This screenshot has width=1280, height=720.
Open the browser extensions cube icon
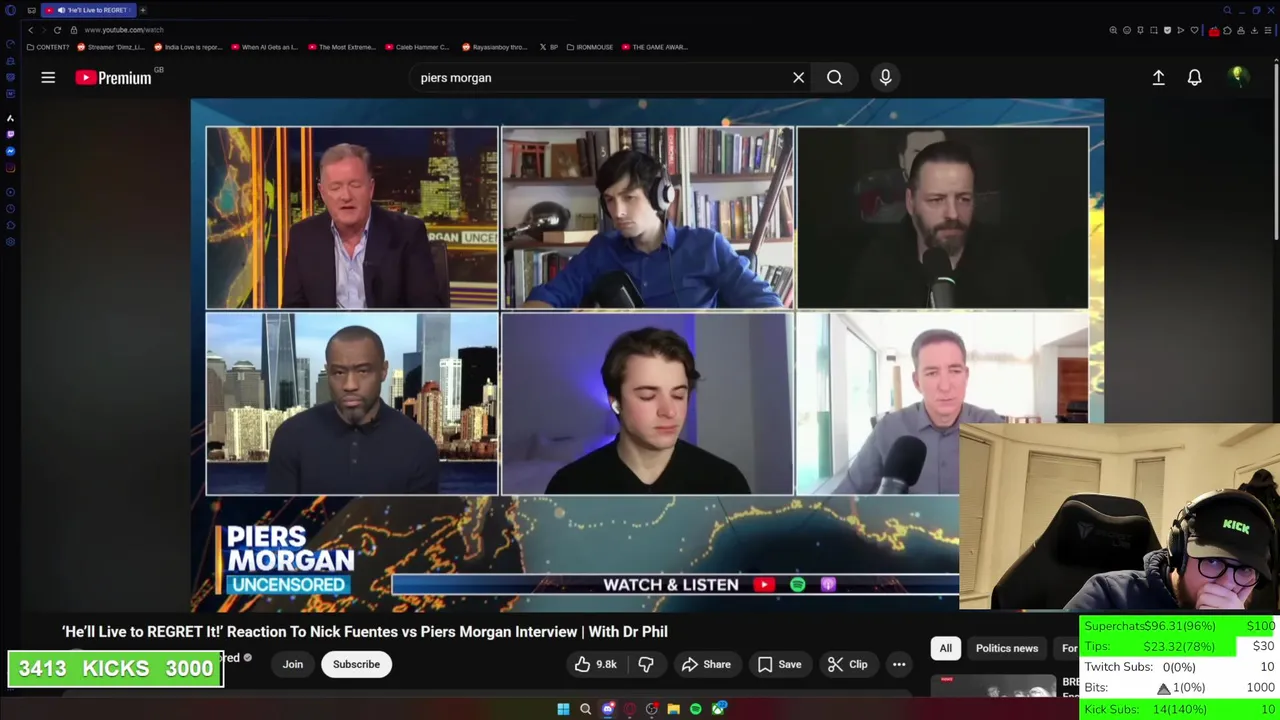(1227, 30)
